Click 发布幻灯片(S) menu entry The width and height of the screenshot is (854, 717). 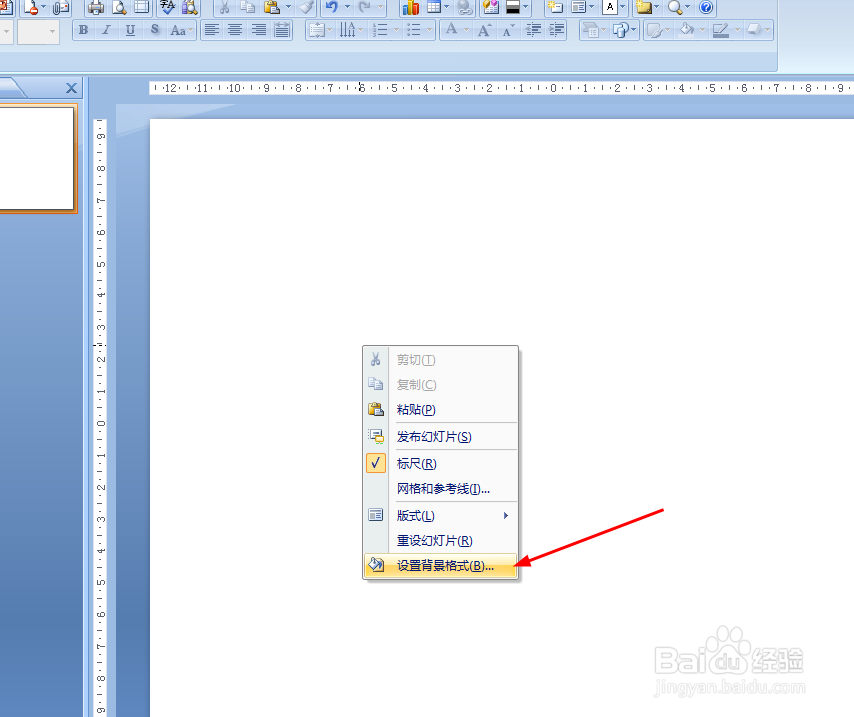[x=440, y=436]
